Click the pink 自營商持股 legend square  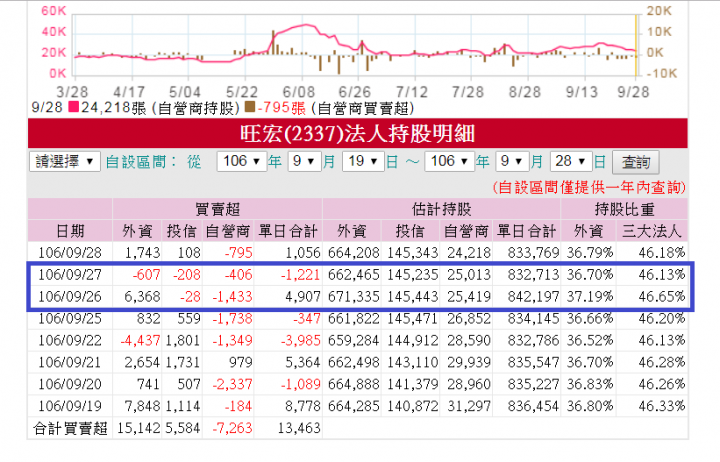(x=73, y=107)
